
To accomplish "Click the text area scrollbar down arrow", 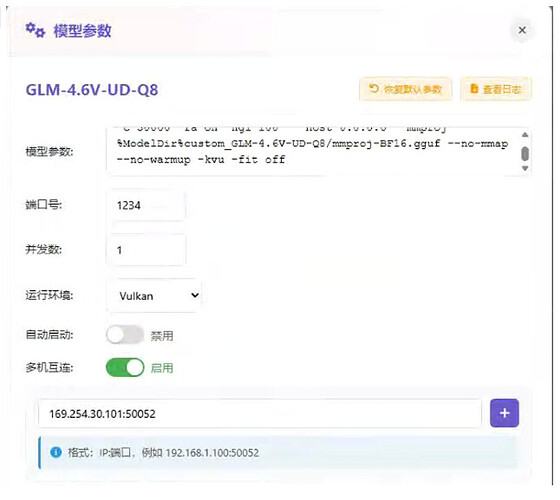I will 525,168.
